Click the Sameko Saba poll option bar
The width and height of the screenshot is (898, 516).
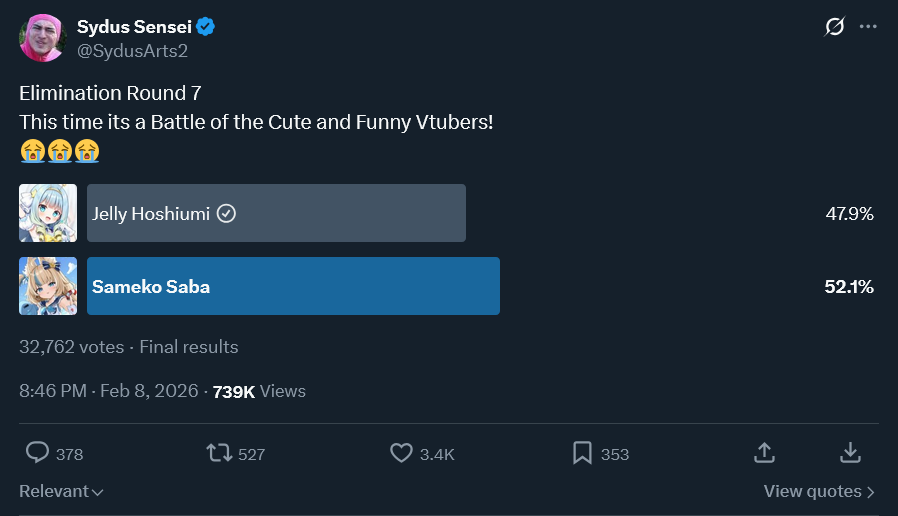tap(293, 286)
